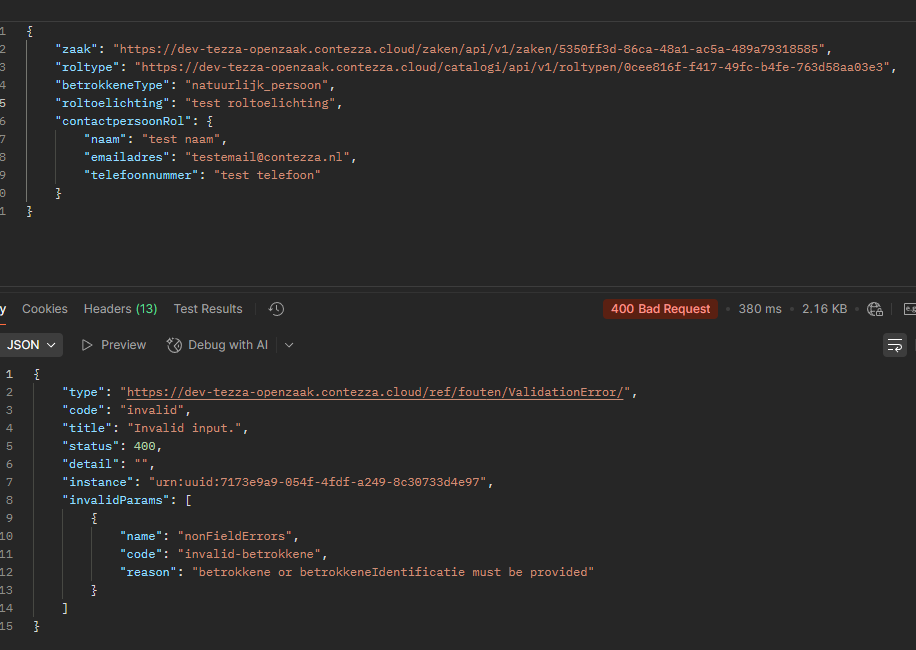
Task: Switch to the Cookies tab
Action: 45,309
